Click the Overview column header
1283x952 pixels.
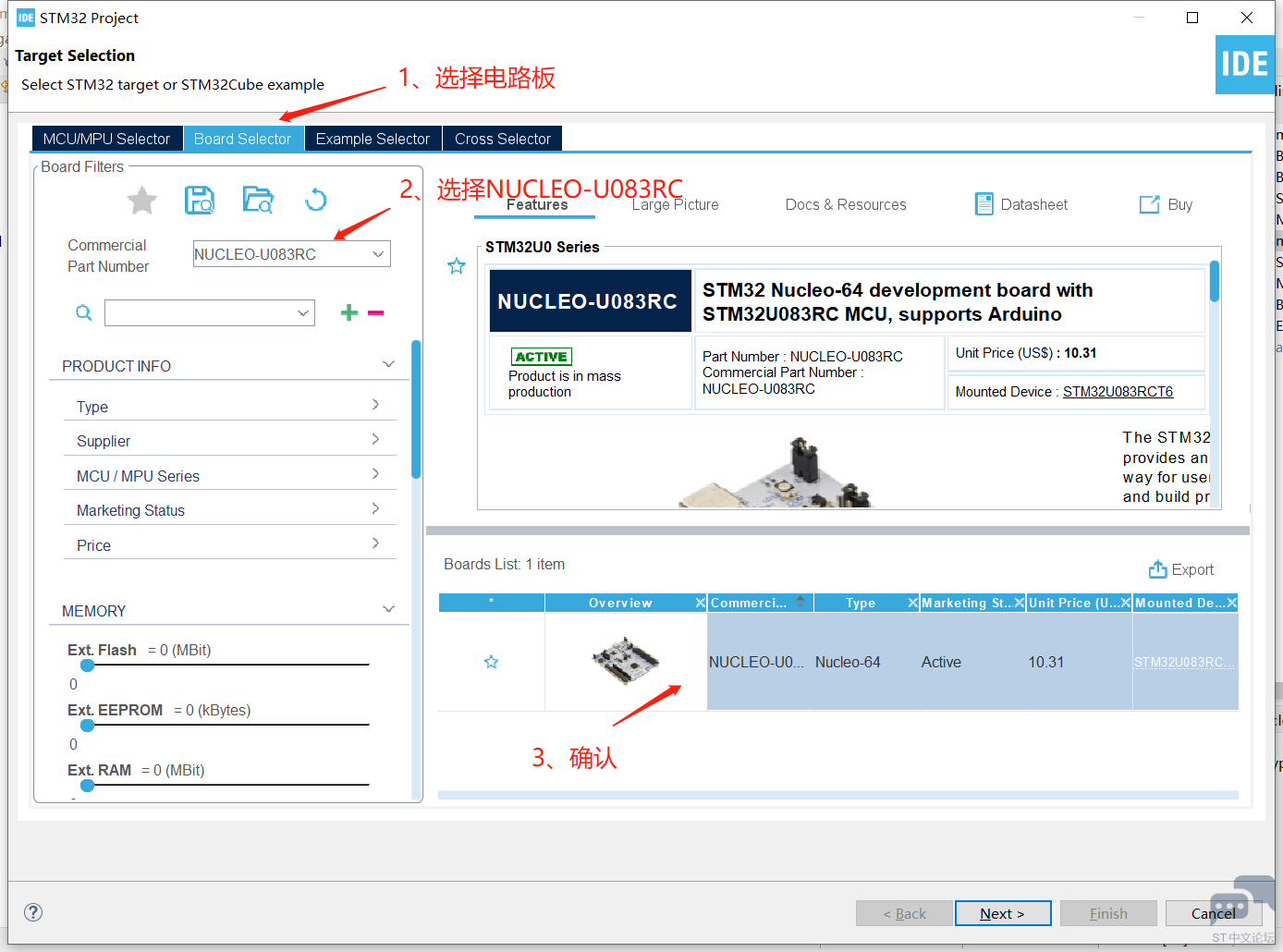coord(620,603)
